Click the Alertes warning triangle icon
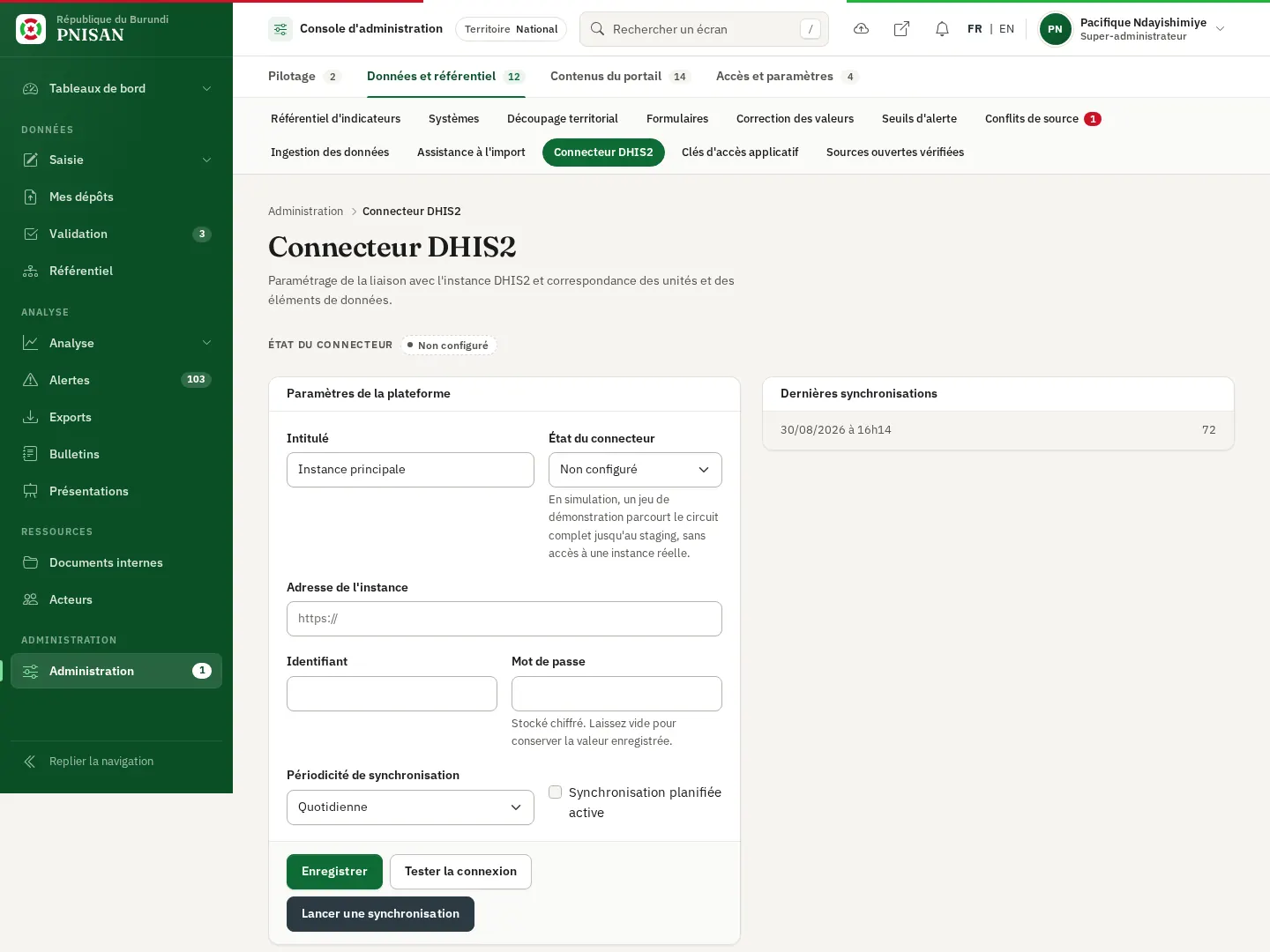 31,380
